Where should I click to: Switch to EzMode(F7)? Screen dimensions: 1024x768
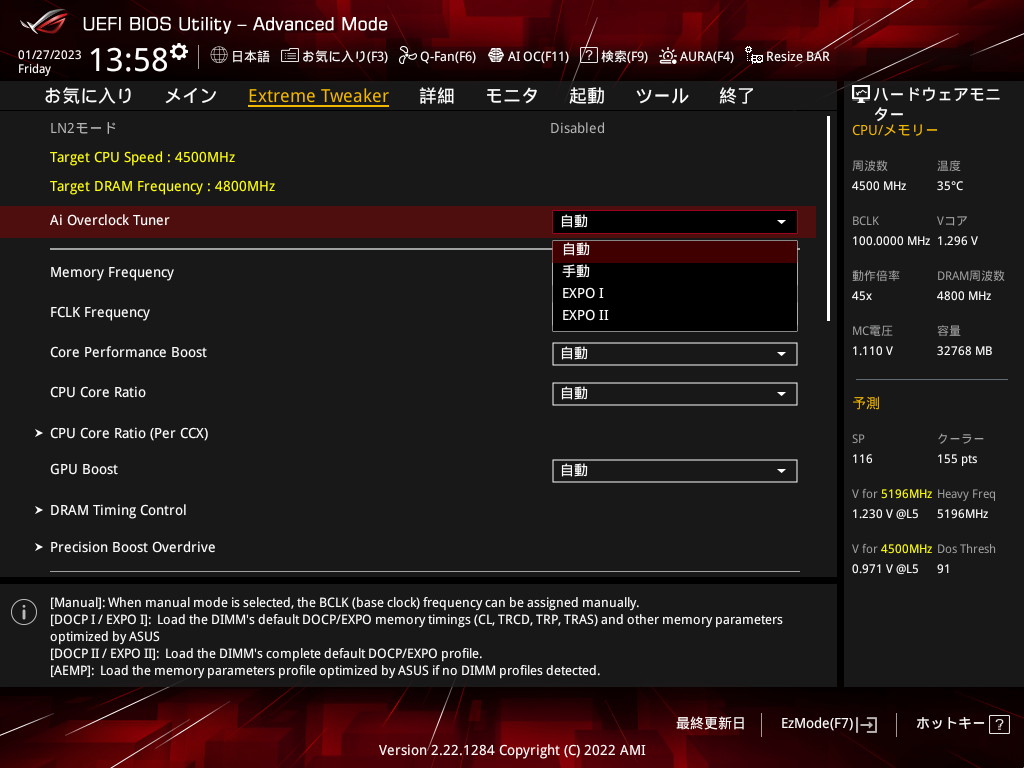point(829,724)
